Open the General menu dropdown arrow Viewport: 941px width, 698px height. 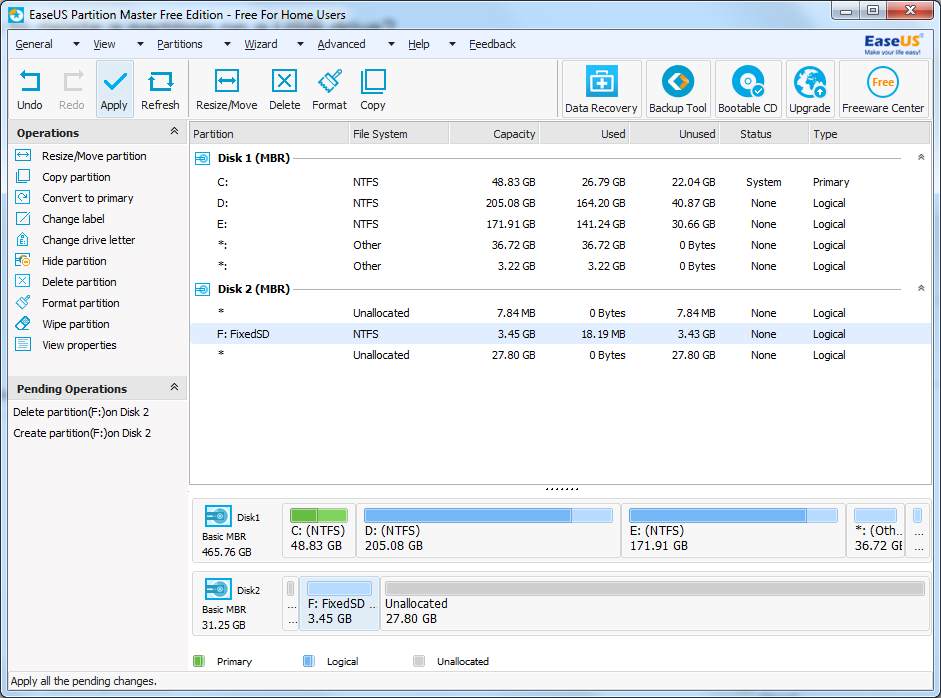point(76,44)
